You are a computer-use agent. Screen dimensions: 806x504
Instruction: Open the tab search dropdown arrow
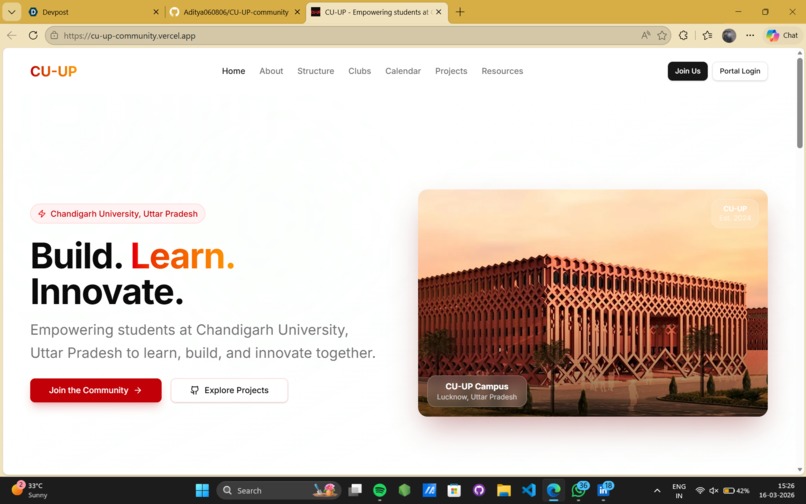pos(11,12)
